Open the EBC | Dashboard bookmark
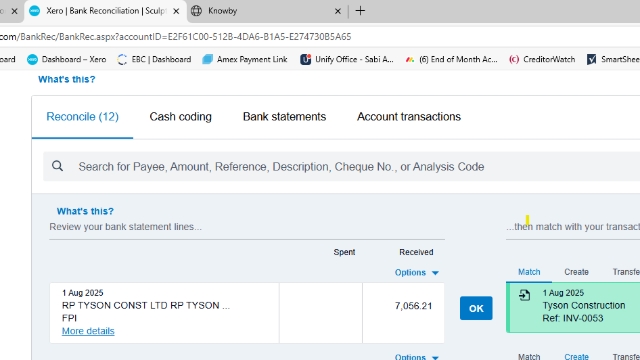This screenshot has width=640, height=360. coord(154,60)
